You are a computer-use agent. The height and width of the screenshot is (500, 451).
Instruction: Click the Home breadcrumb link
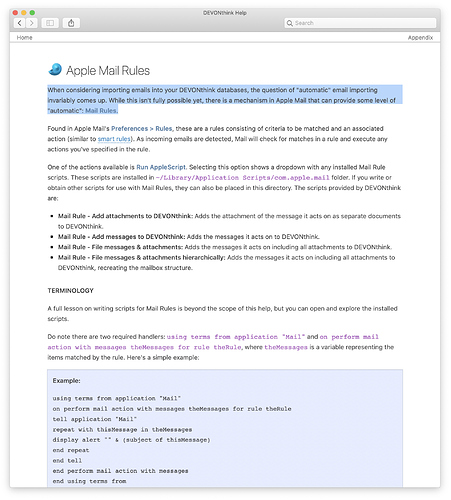pos(25,38)
